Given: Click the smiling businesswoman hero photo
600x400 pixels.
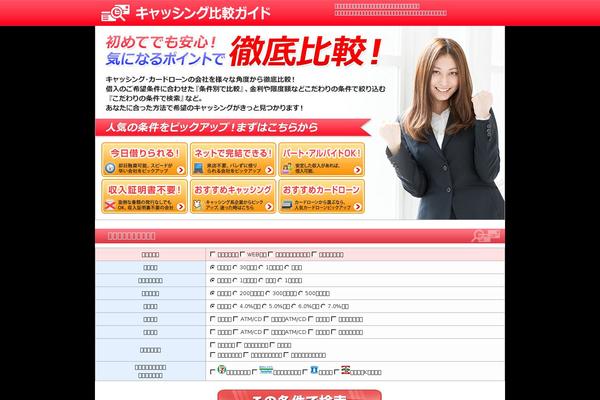Looking at the screenshot, I should point(444,128).
